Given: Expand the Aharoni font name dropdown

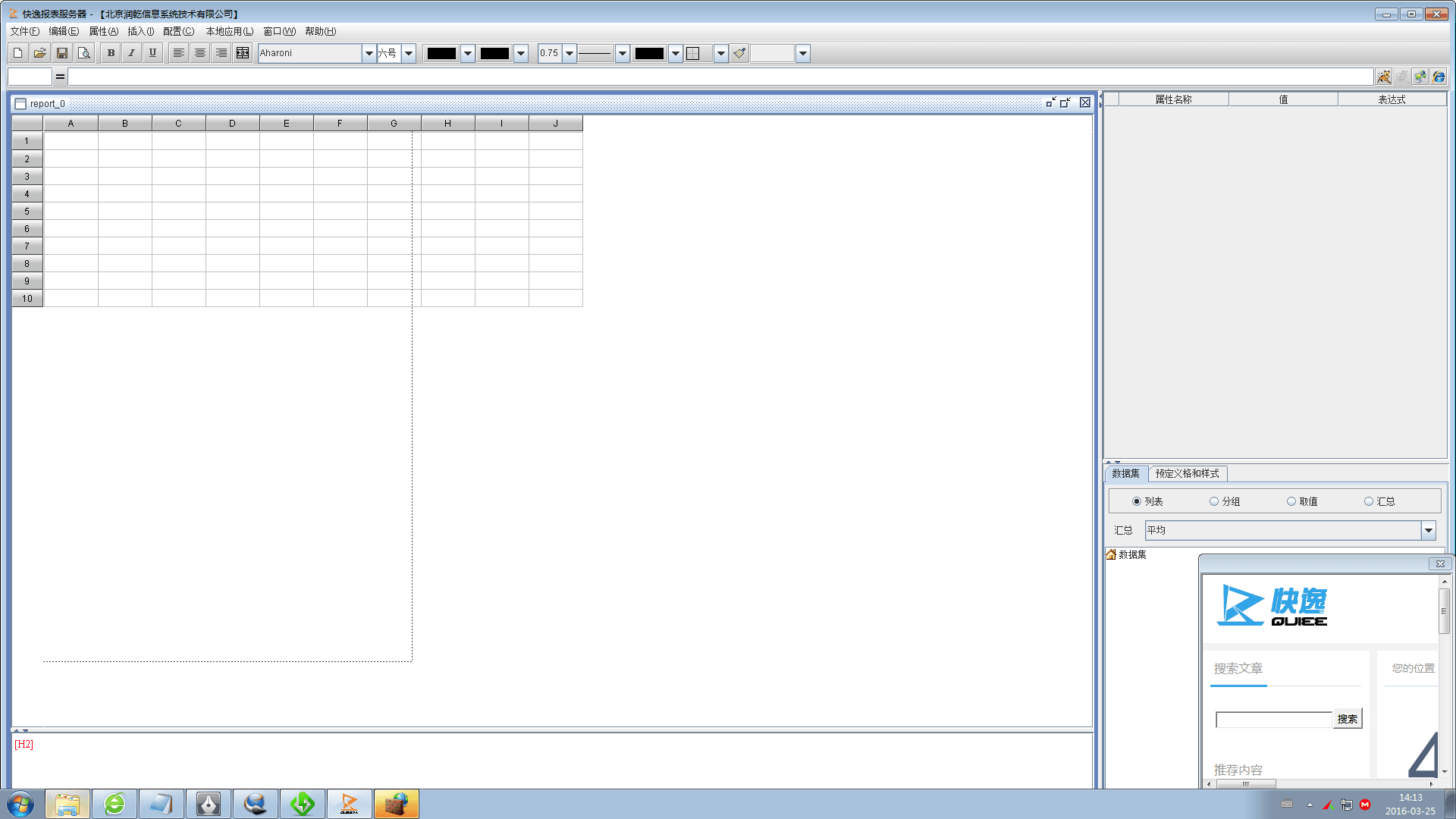Looking at the screenshot, I should click(369, 53).
